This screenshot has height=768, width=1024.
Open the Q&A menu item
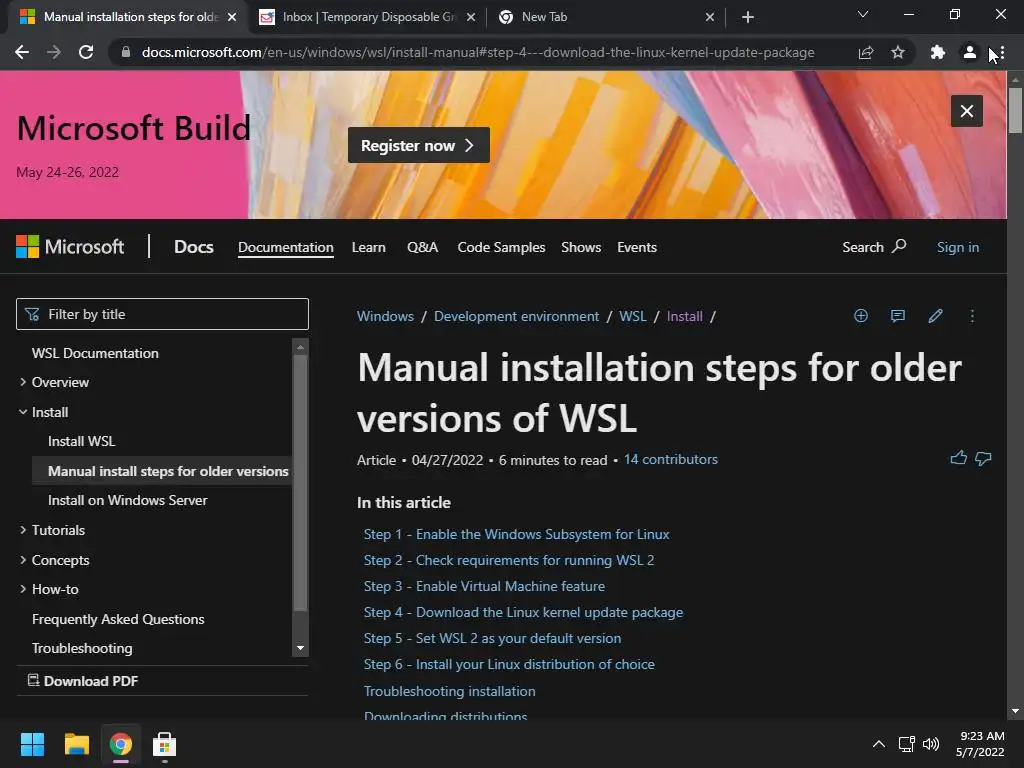pyautogui.click(x=422, y=248)
